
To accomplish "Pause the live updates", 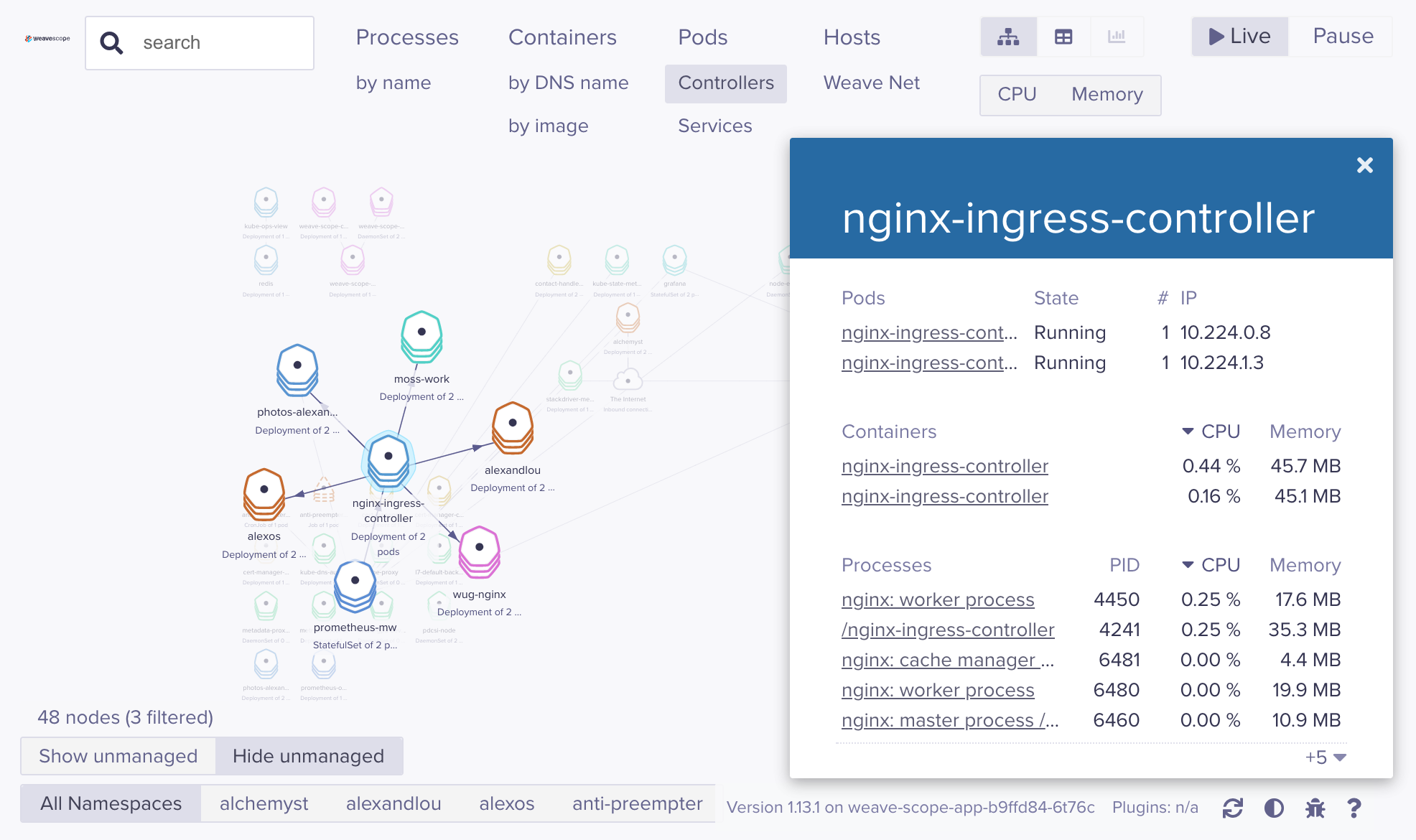I will [x=1342, y=37].
